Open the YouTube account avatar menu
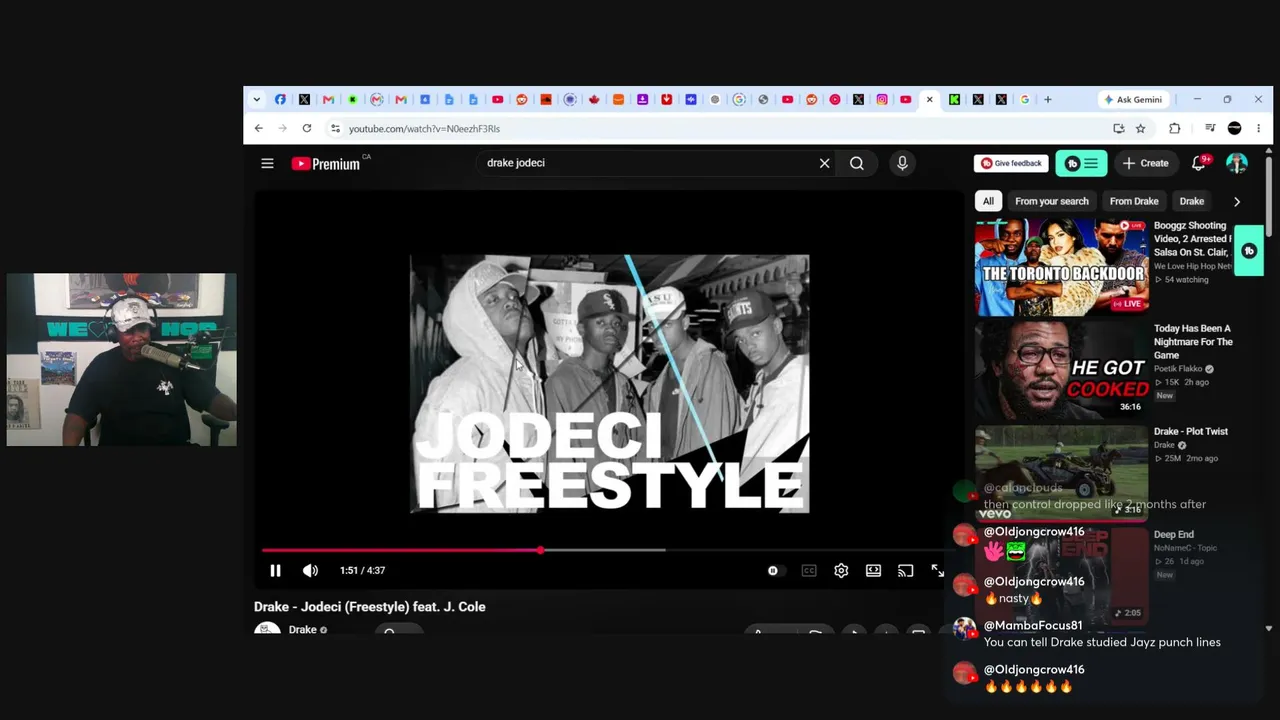 1237,163
